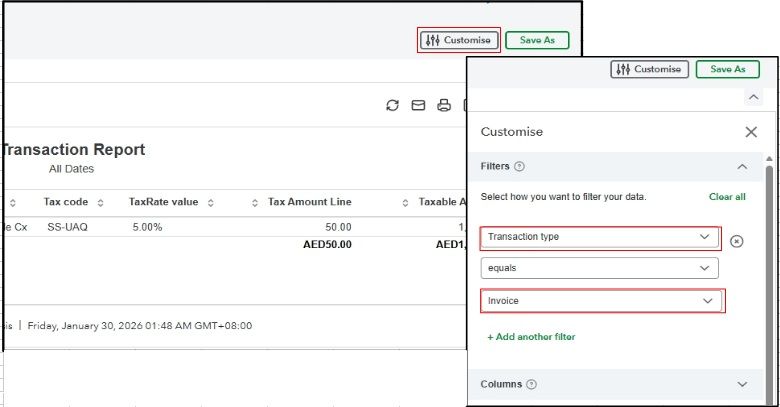780x407 pixels.
Task: Click the refresh report icon
Action: [393, 105]
